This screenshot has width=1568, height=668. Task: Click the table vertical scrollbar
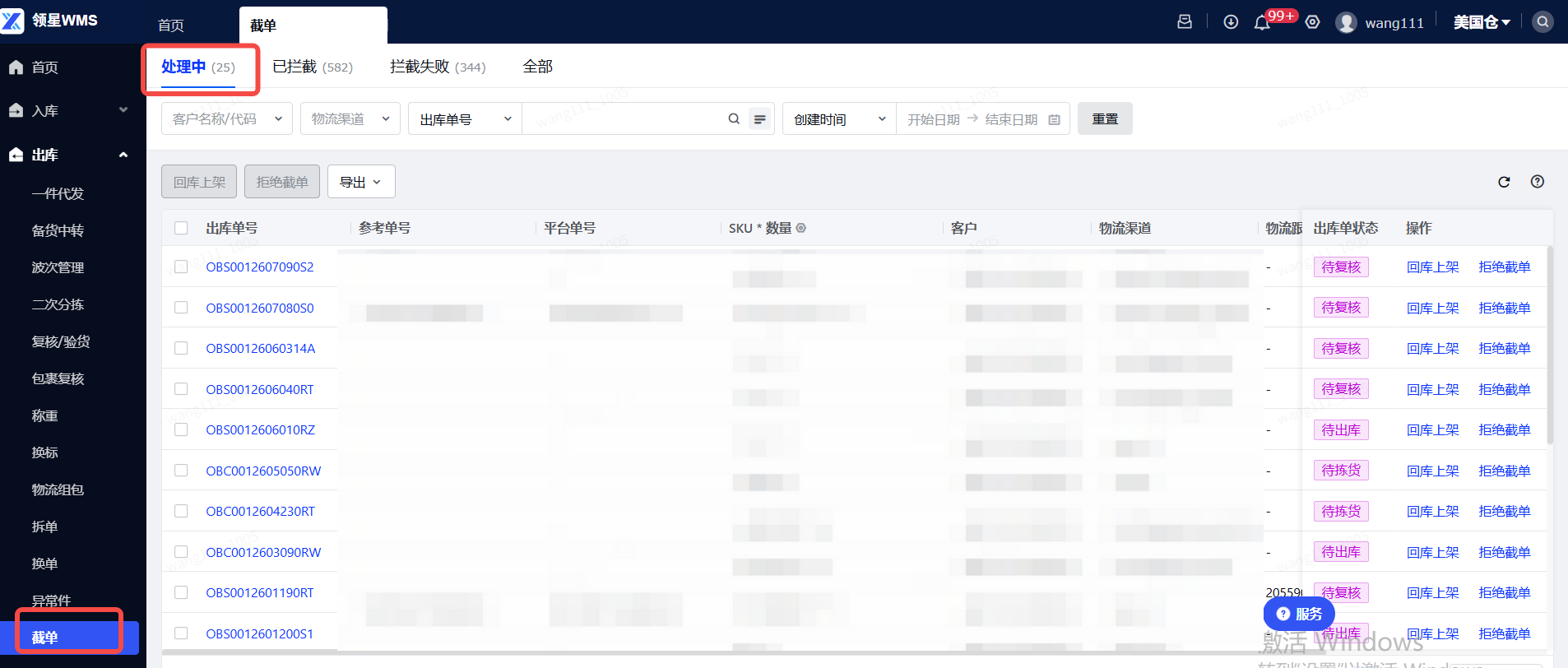[x=1550, y=346]
